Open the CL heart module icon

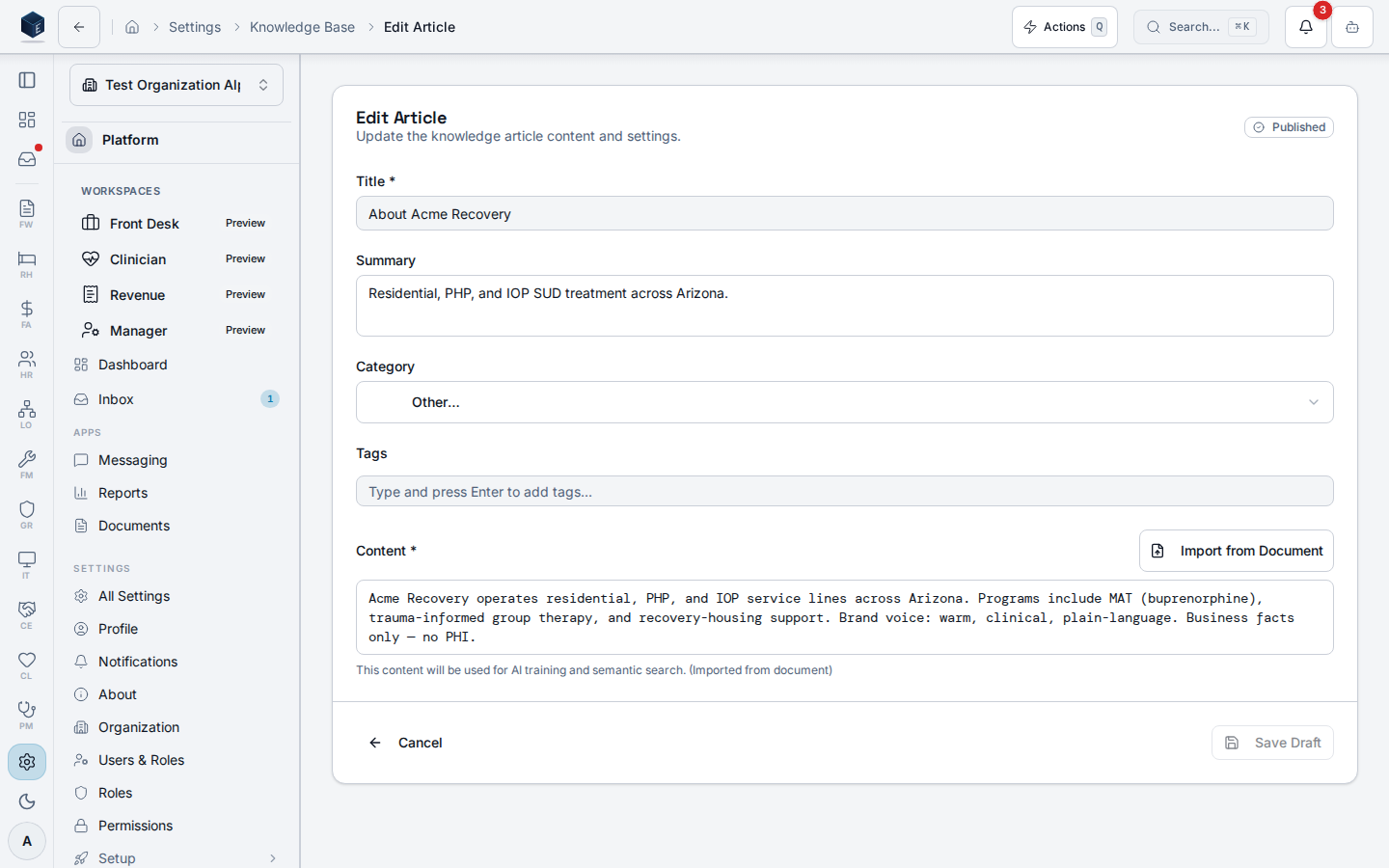[x=27, y=665]
